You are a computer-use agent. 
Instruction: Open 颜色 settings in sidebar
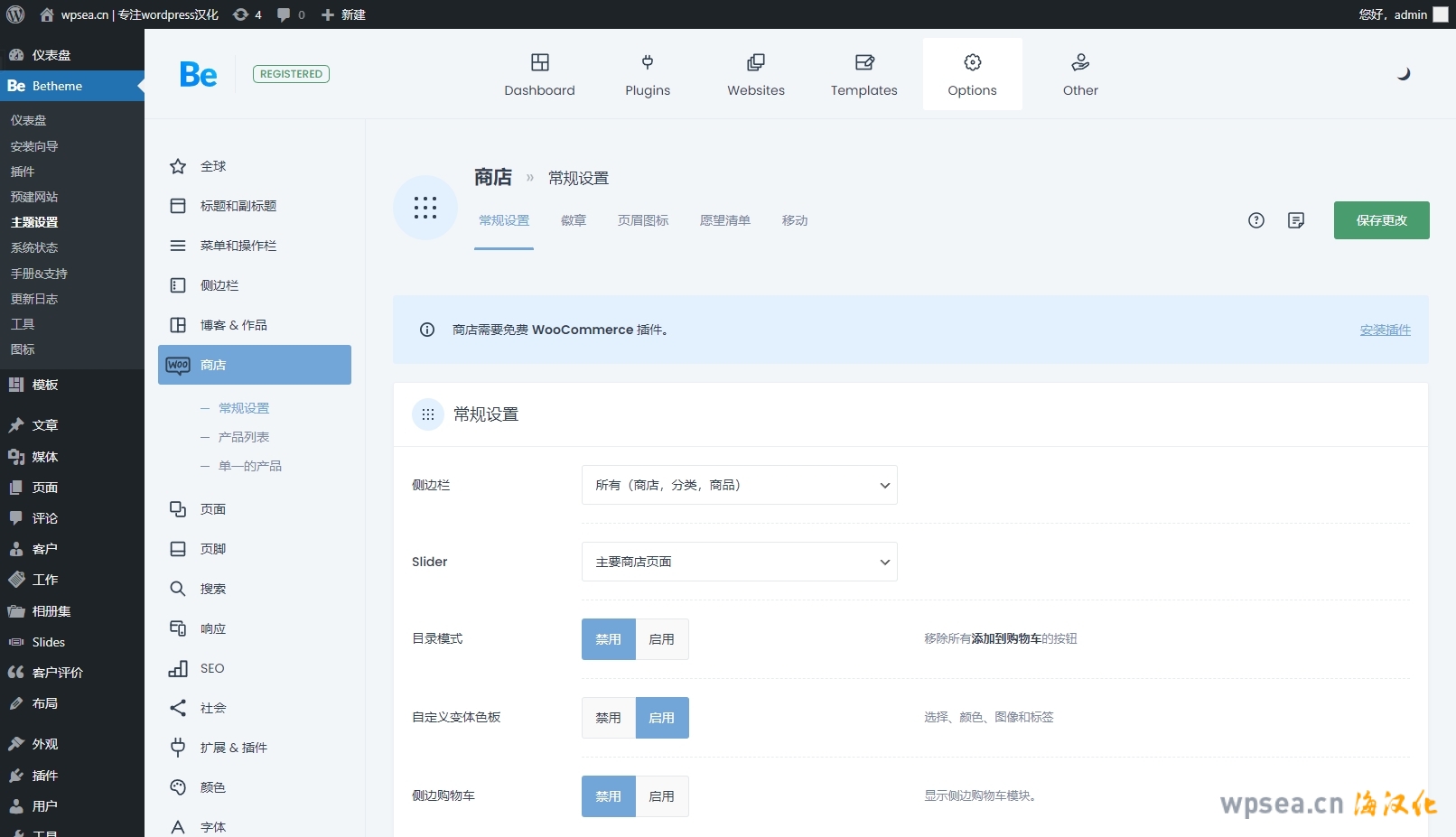213,787
